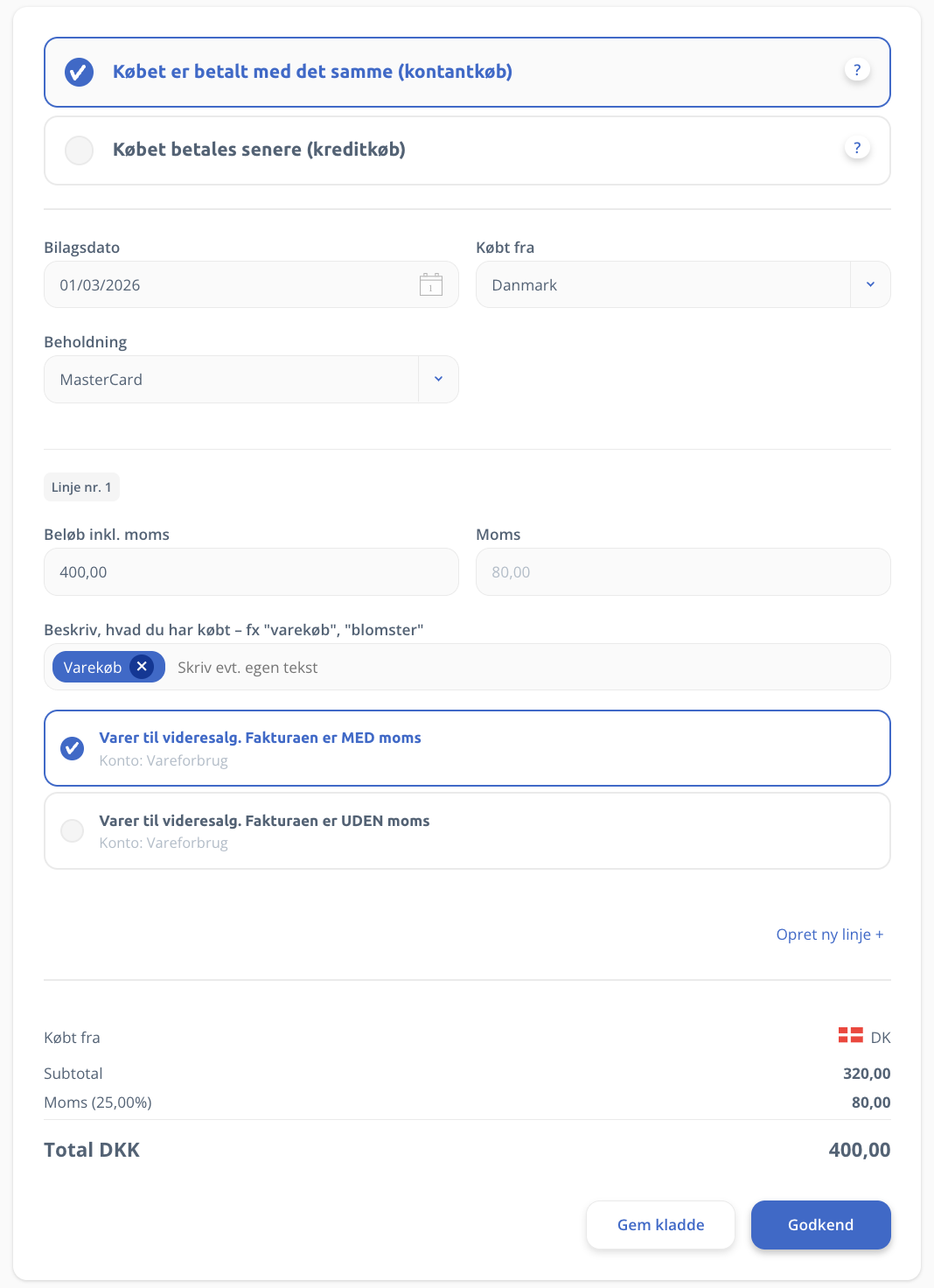Save draft with Gem kladde
934x1288 pixels.
point(660,1224)
